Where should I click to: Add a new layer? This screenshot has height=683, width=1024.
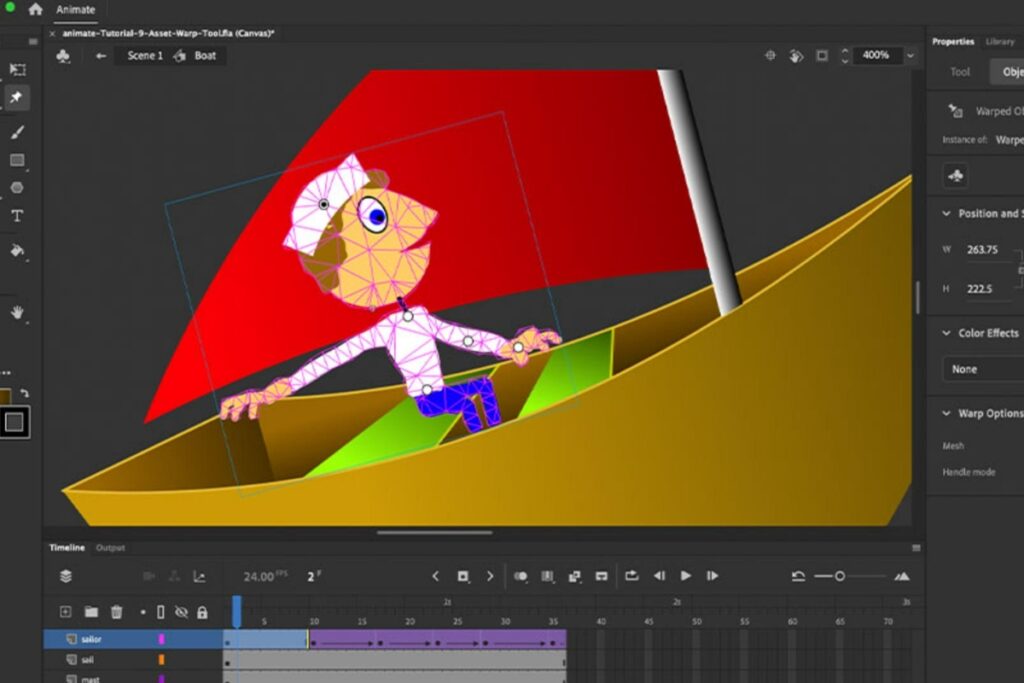(65, 612)
